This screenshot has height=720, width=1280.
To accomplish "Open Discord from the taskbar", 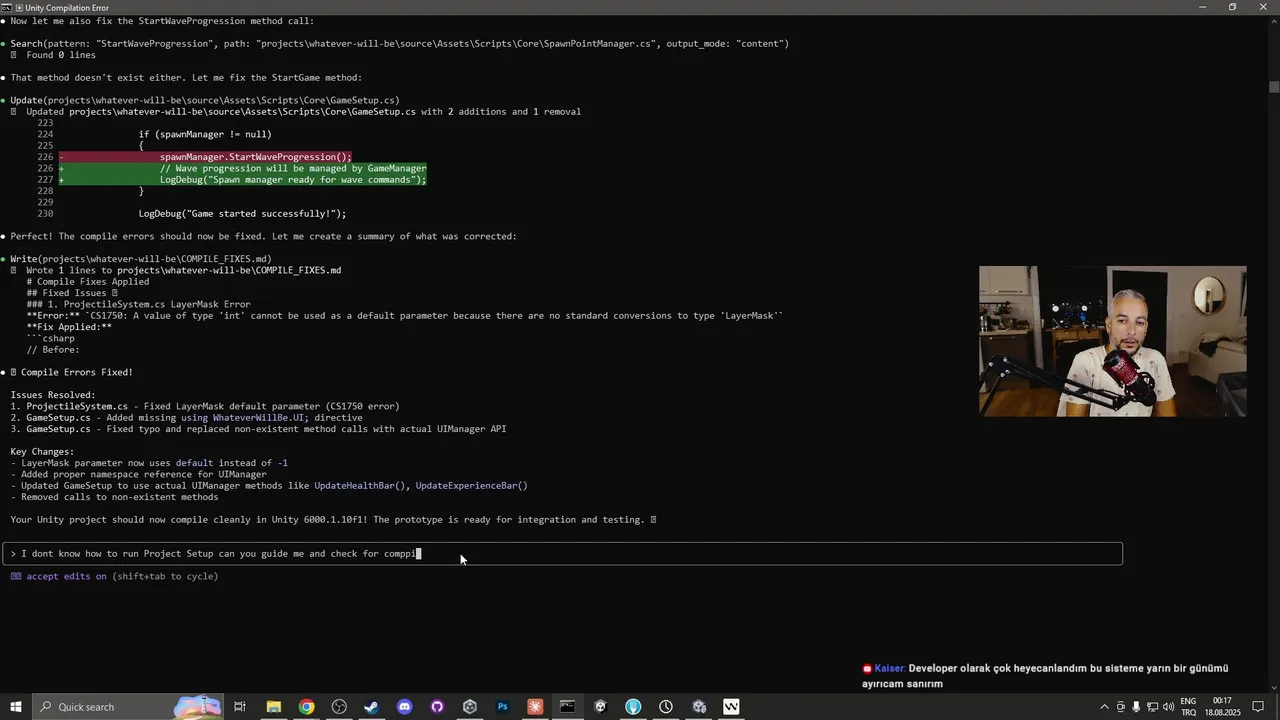I will pyautogui.click(x=404, y=707).
